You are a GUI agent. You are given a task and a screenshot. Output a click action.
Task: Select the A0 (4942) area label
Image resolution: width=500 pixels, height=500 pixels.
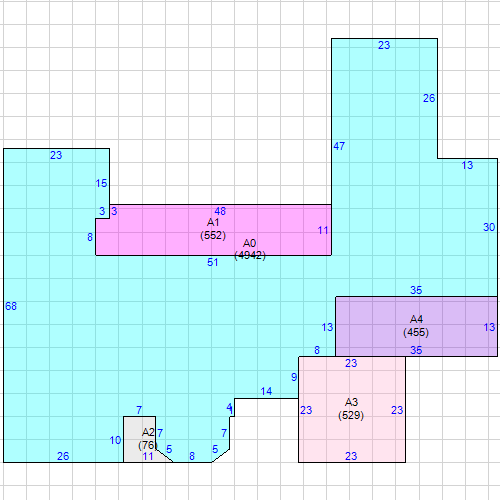point(250,249)
